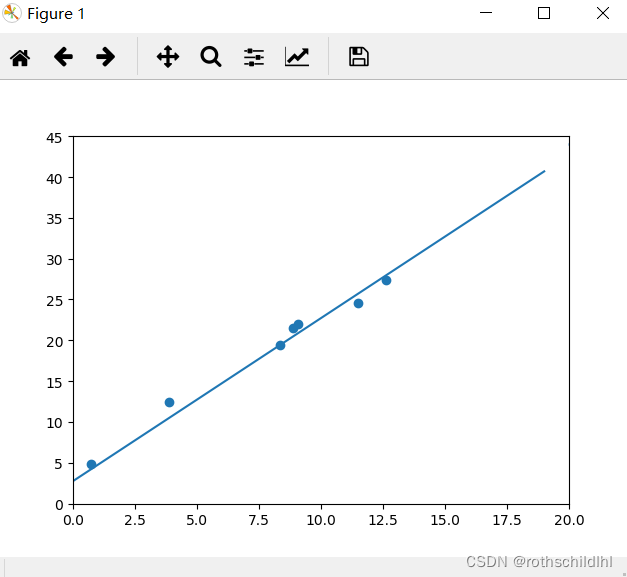Screen dimensions: 627x577
Task: Click the scatter point near y value 12.5
Action: [x=169, y=402]
